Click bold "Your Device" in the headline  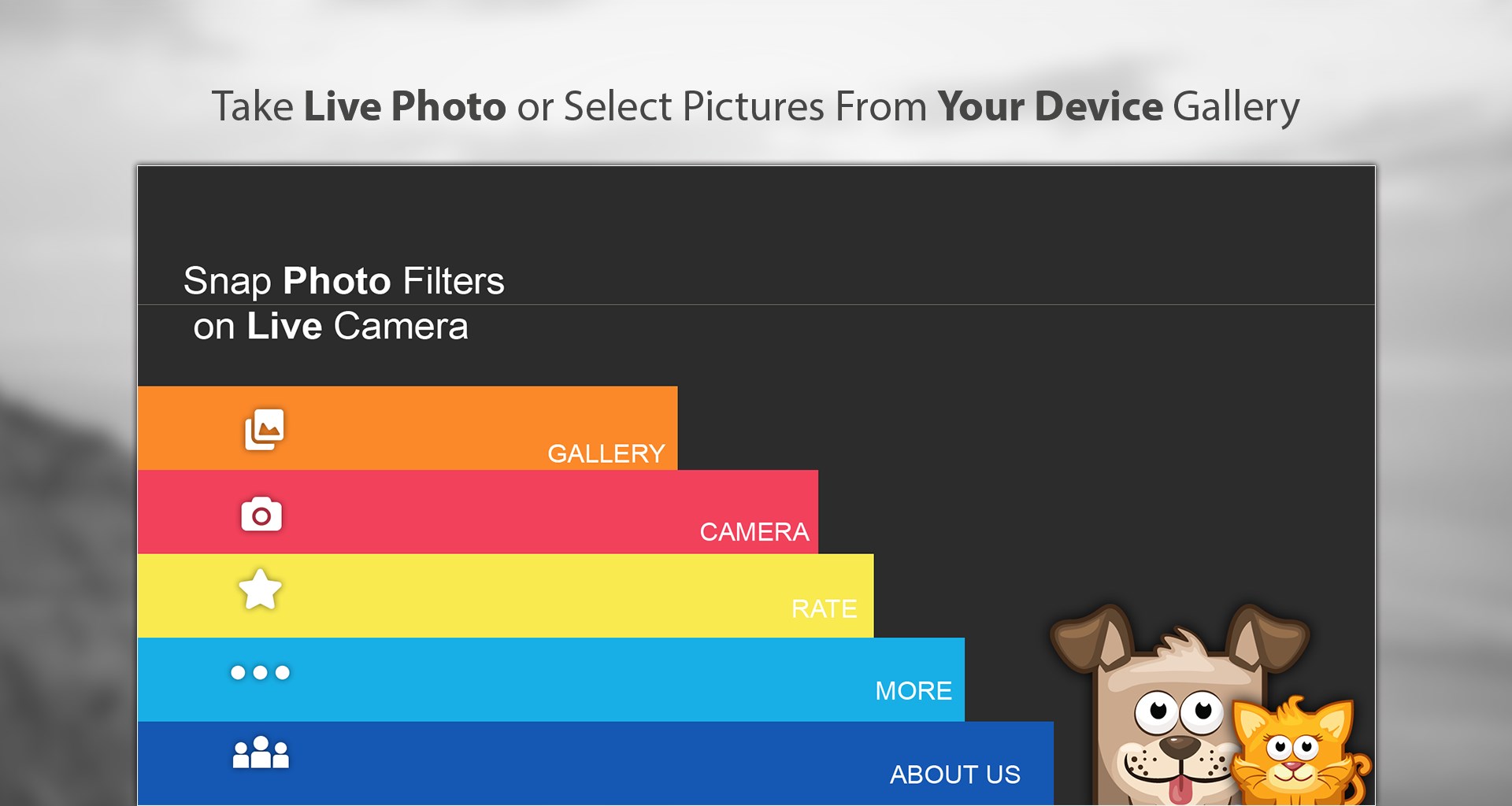tap(1050, 106)
